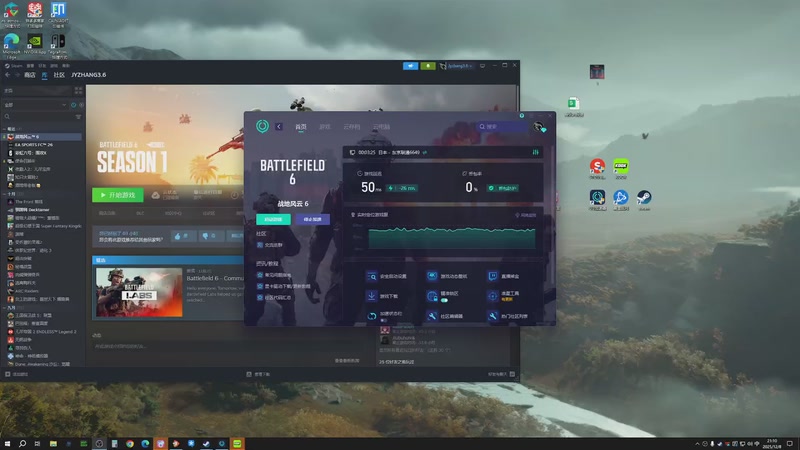The image size is (800, 450).
Task: Click Steam's back navigation arrow
Action: coord(7,75)
